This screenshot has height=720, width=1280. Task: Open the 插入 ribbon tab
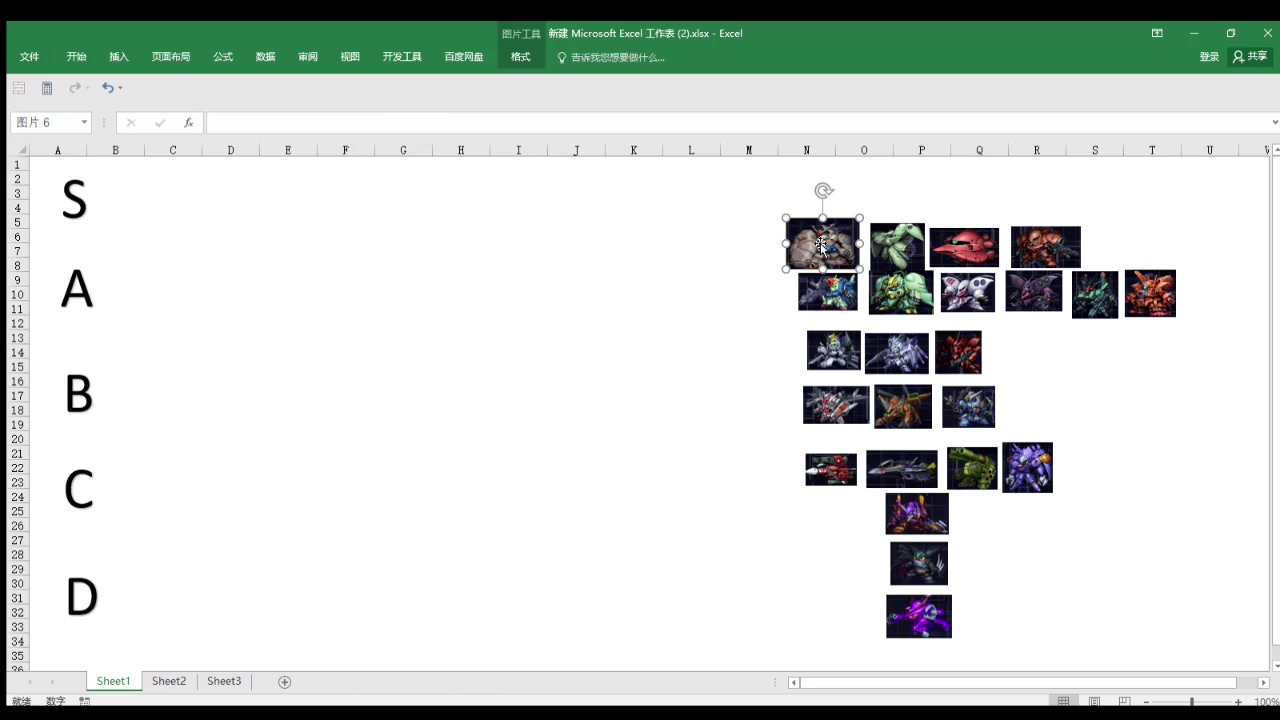119,57
